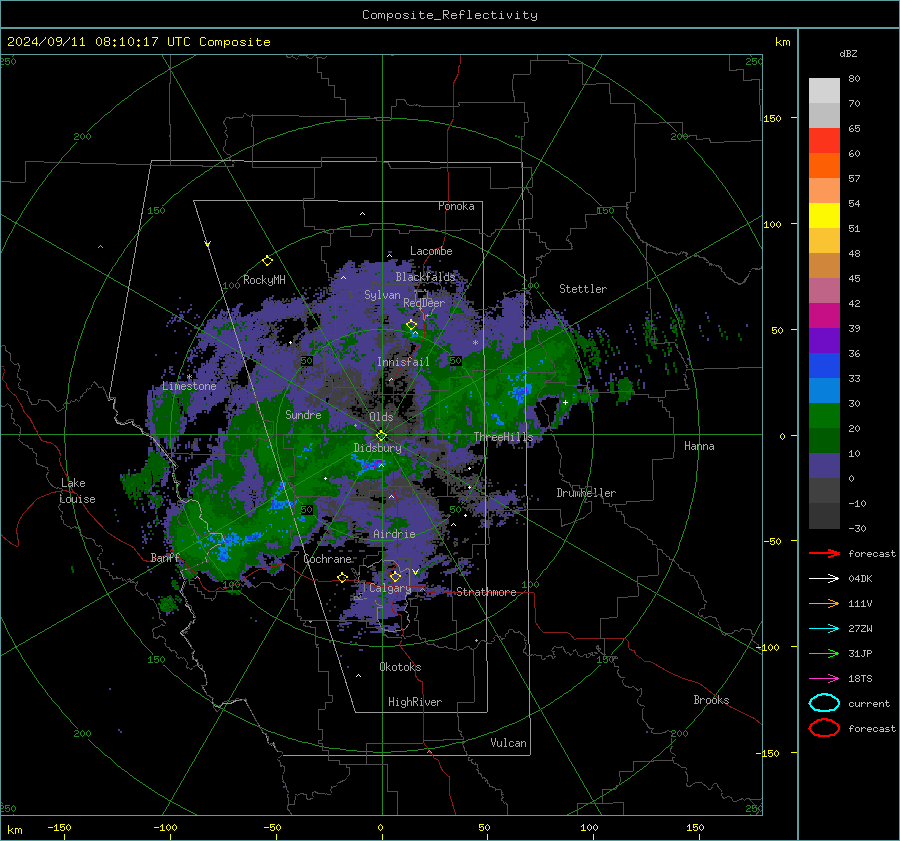The width and height of the screenshot is (900, 841).
Task: Click the Innisfail city label
Action: tap(403, 362)
